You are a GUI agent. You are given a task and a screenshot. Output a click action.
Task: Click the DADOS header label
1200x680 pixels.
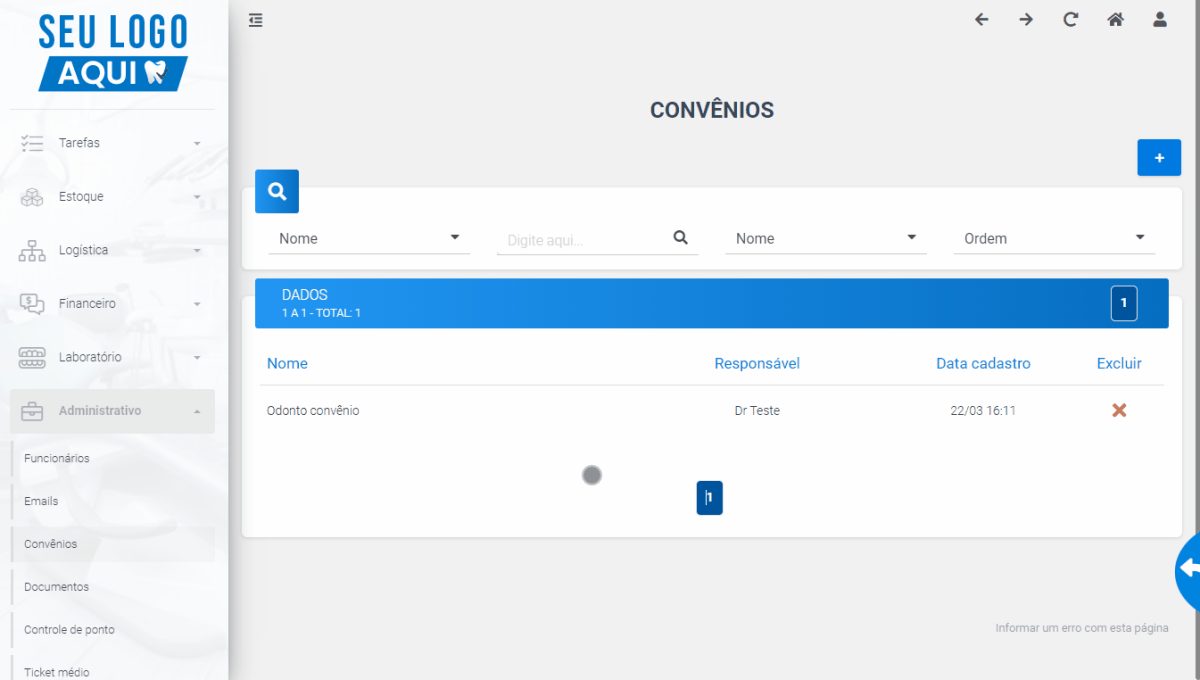305,295
